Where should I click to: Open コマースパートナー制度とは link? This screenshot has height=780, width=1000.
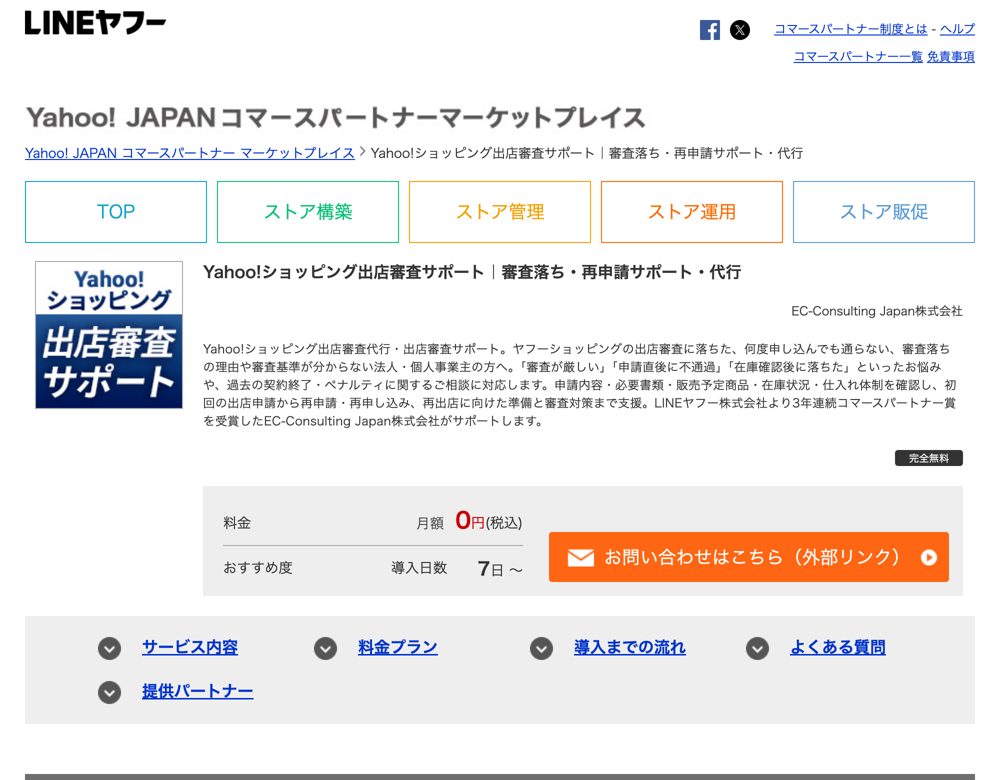pyautogui.click(x=851, y=29)
